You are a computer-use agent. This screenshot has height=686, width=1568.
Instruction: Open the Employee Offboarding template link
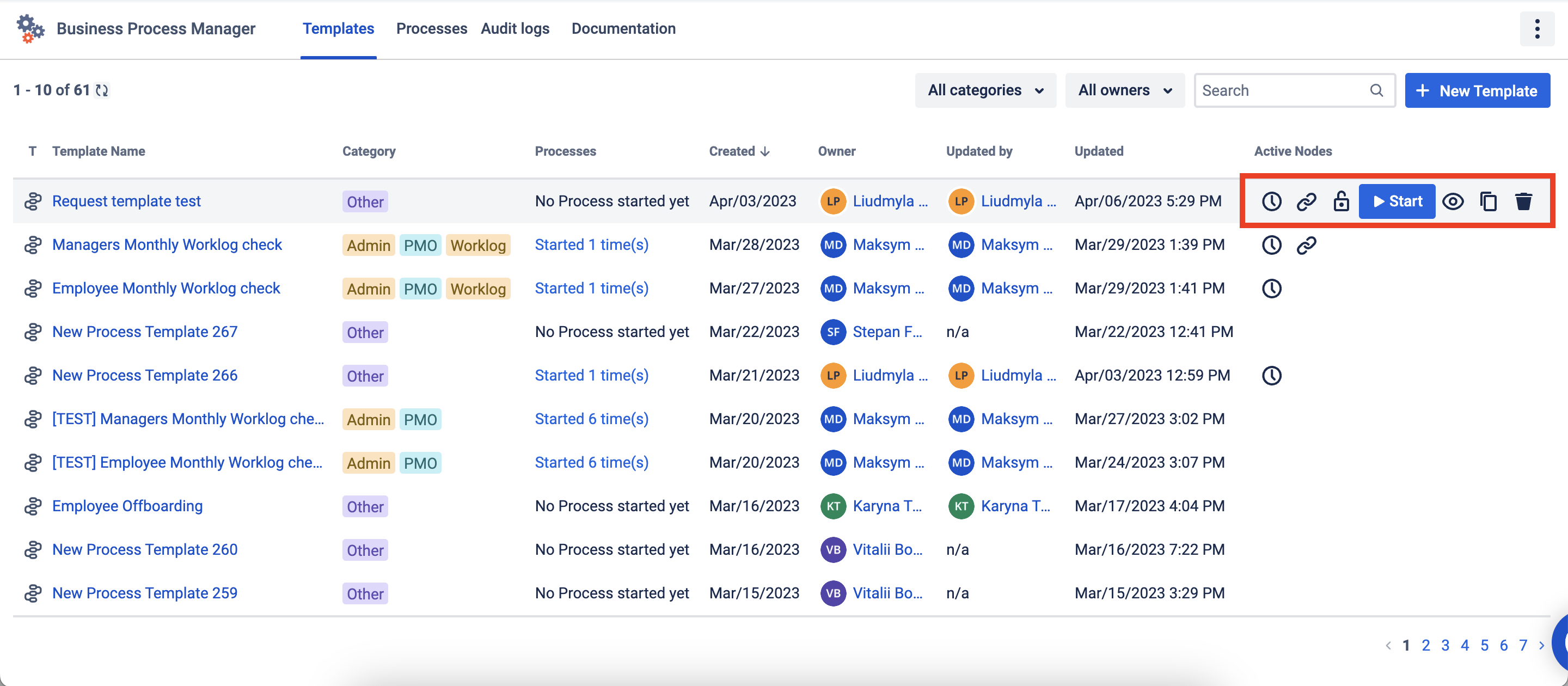coord(127,505)
